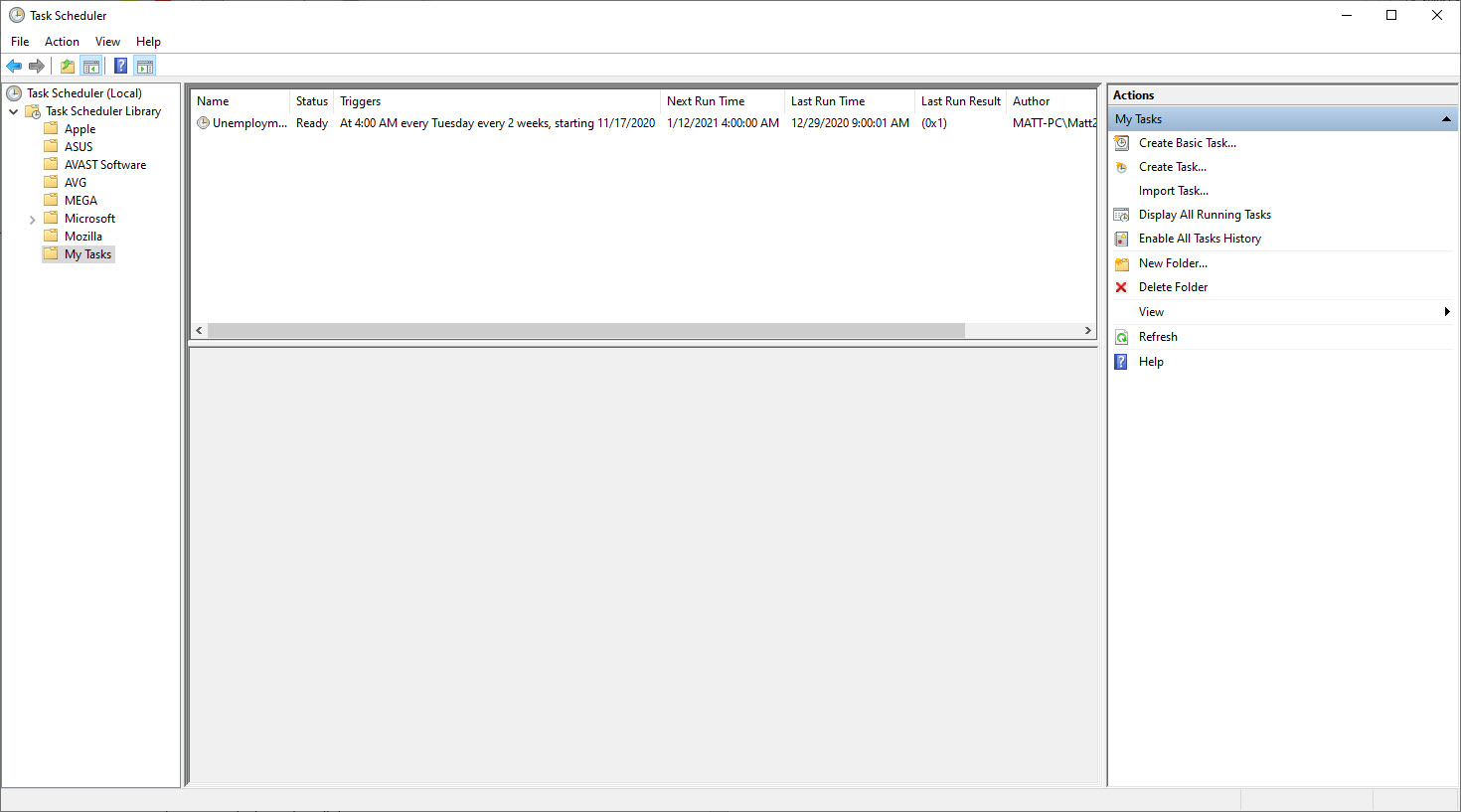Screen dimensions: 1461x812
Task: Sort by the Triggers column header
Action: pos(497,101)
